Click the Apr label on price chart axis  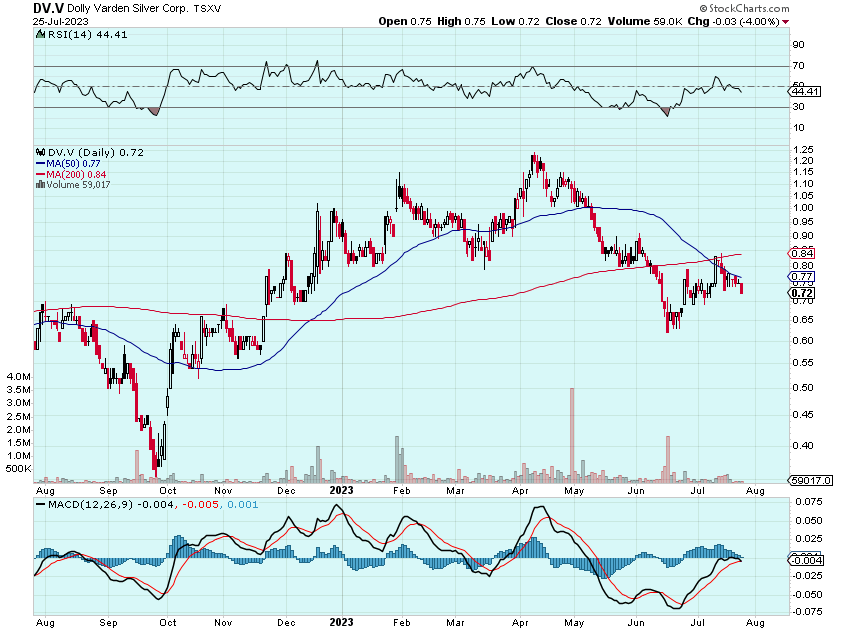pyautogui.click(x=520, y=491)
